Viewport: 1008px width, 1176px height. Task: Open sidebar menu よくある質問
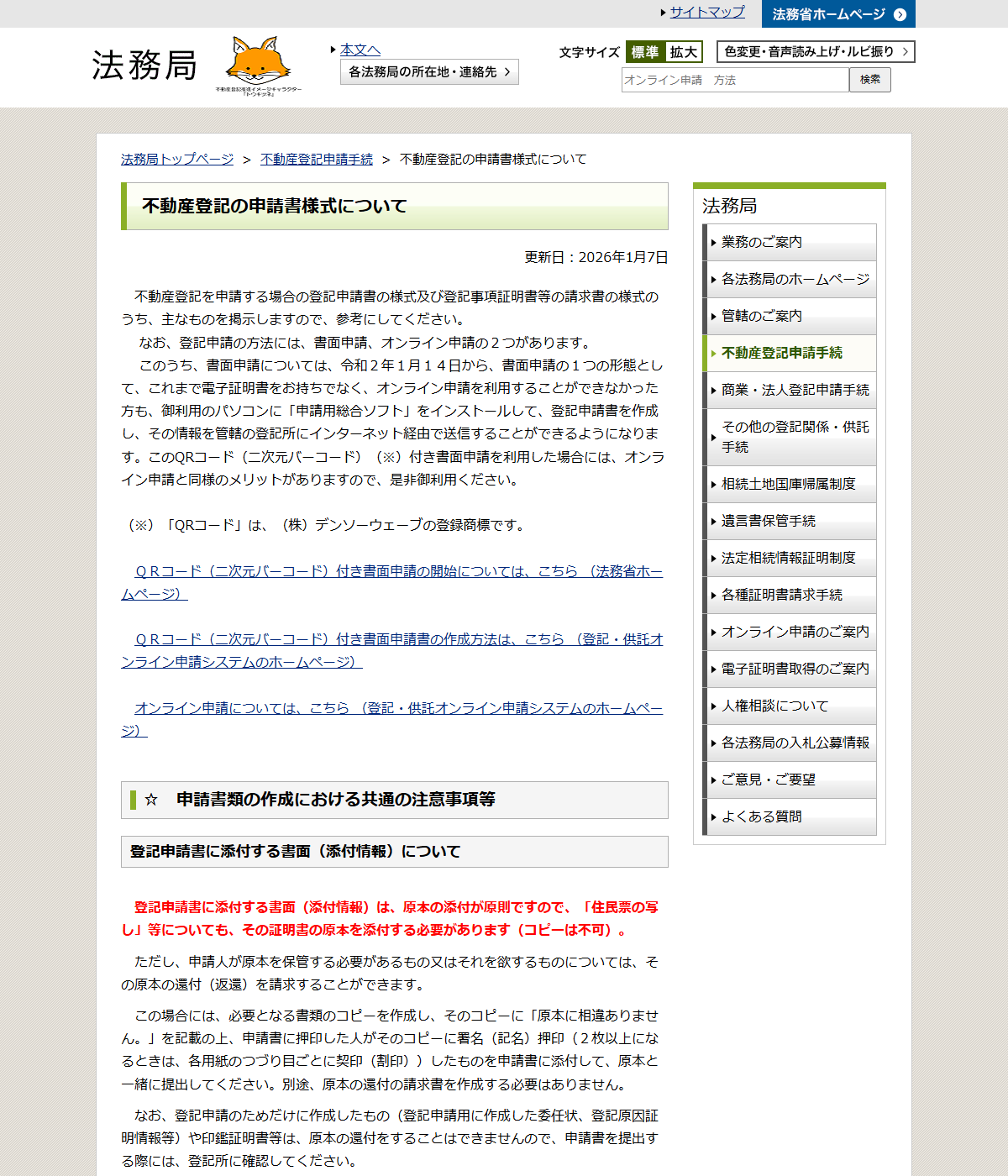pyautogui.click(x=790, y=816)
